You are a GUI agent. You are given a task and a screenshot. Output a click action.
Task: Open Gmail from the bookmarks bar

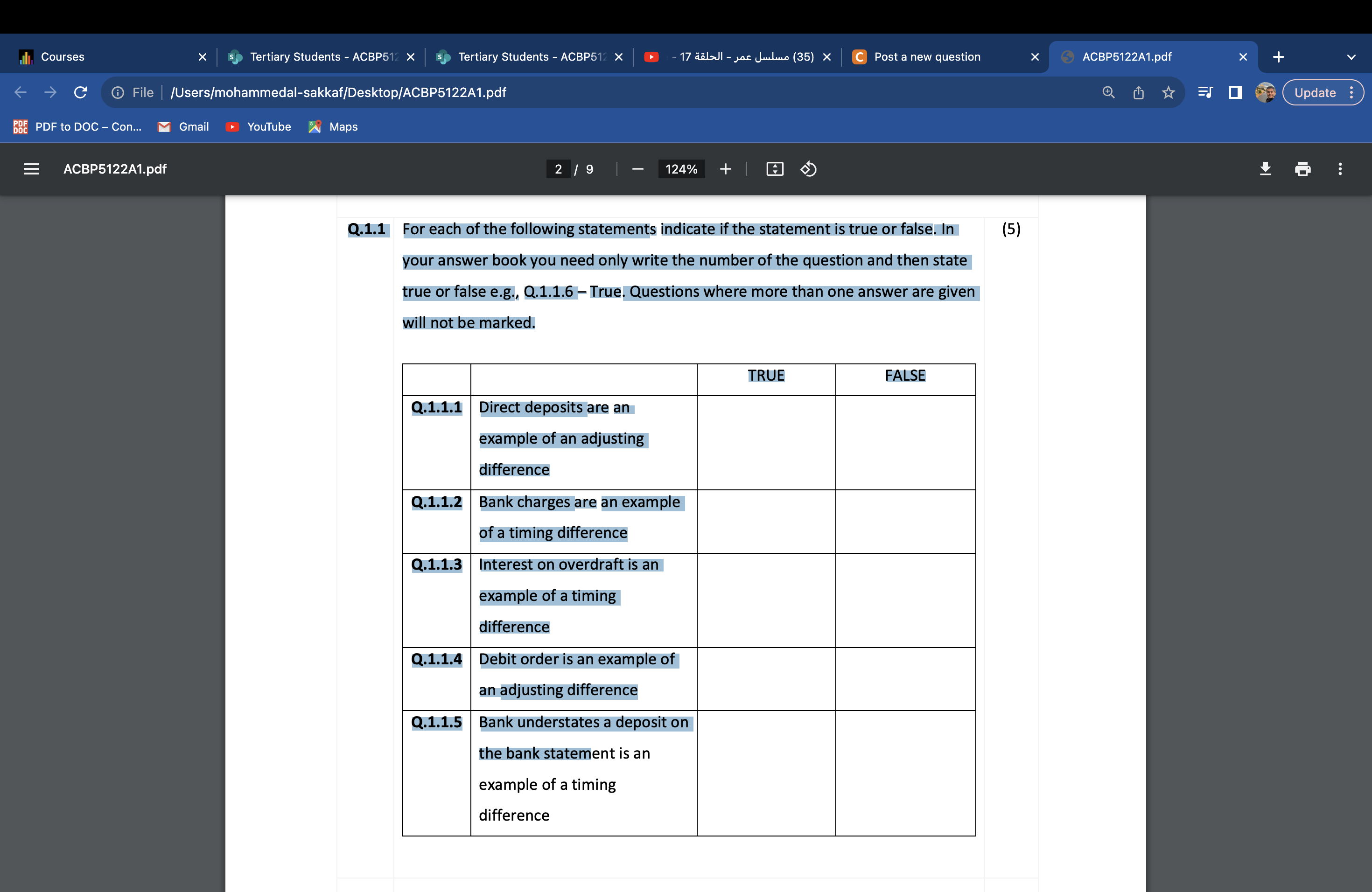pos(183,127)
